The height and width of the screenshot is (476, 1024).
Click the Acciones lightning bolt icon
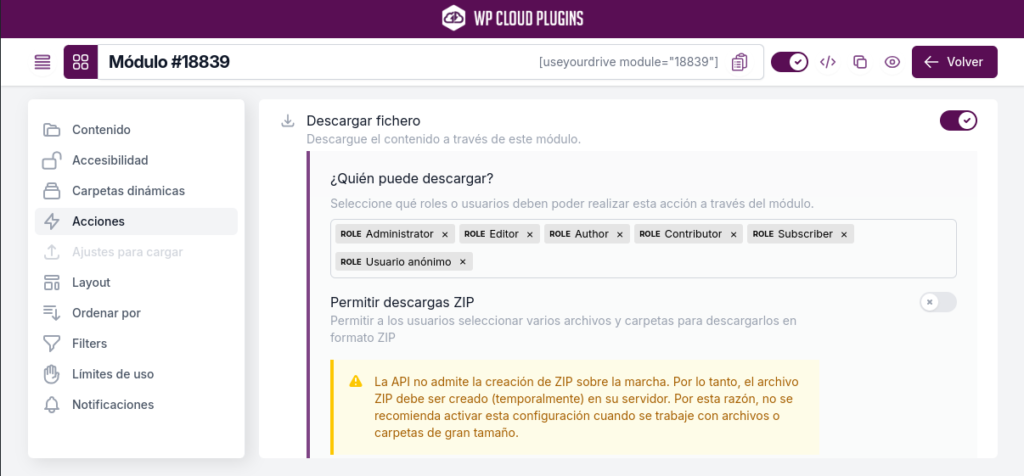(x=52, y=221)
